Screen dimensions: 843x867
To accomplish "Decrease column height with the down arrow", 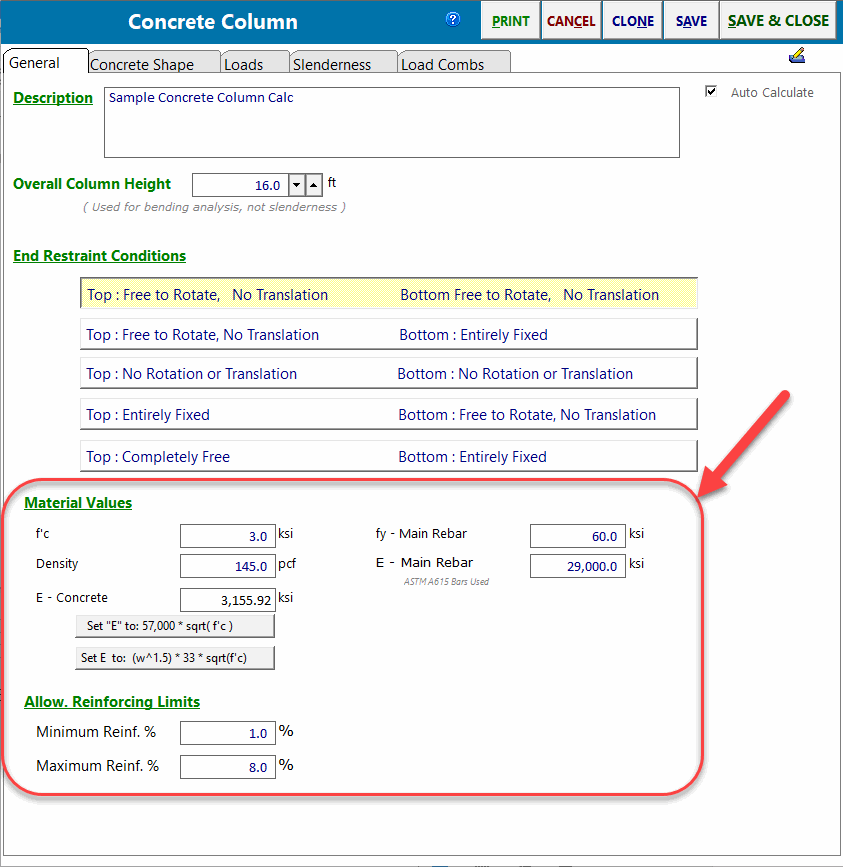I will [x=296, y=185].
